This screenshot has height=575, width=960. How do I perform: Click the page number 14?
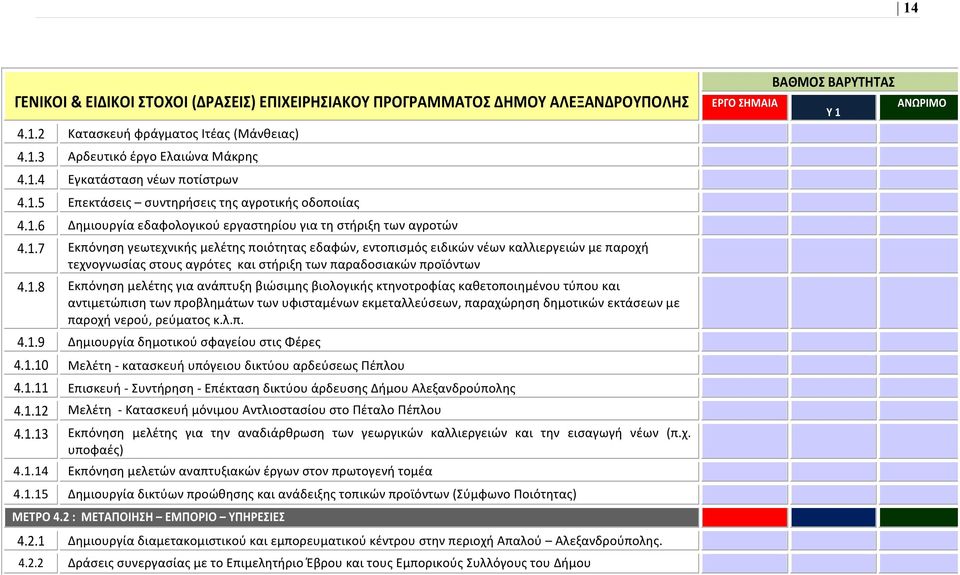(x=910, y=8)
